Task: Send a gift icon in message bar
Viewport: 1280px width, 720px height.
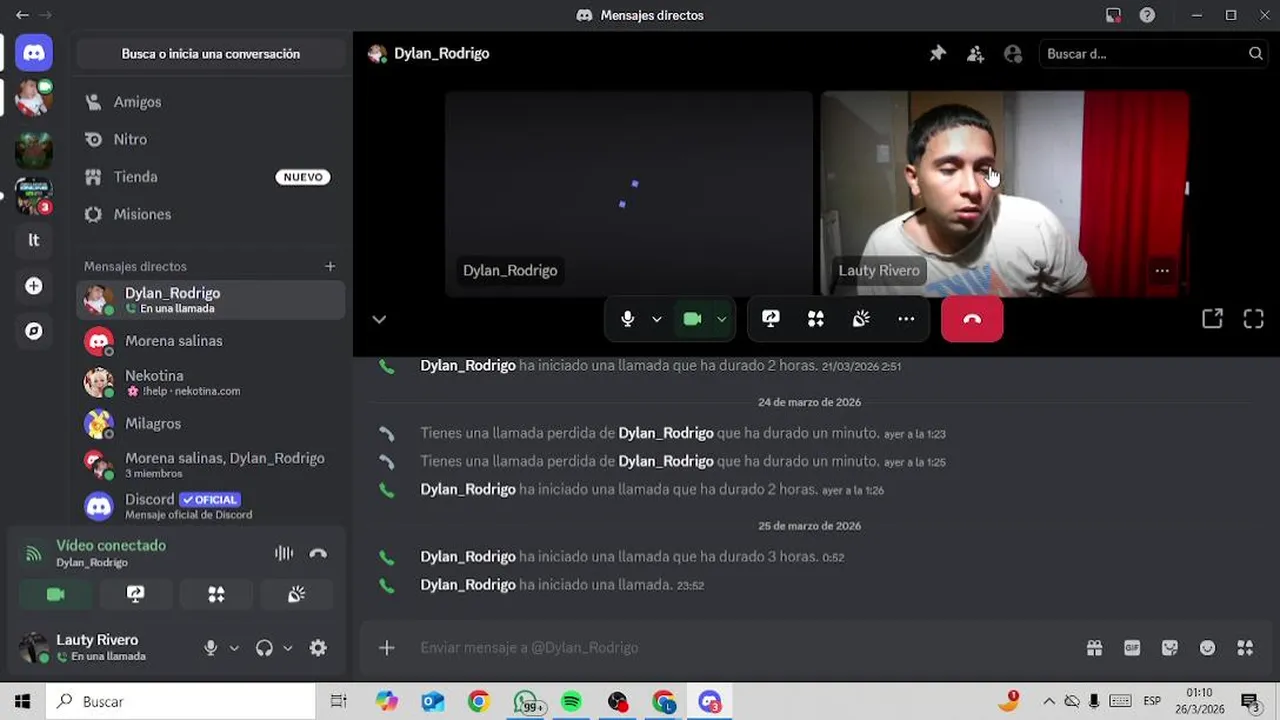Action: (x=1095, y=648)
